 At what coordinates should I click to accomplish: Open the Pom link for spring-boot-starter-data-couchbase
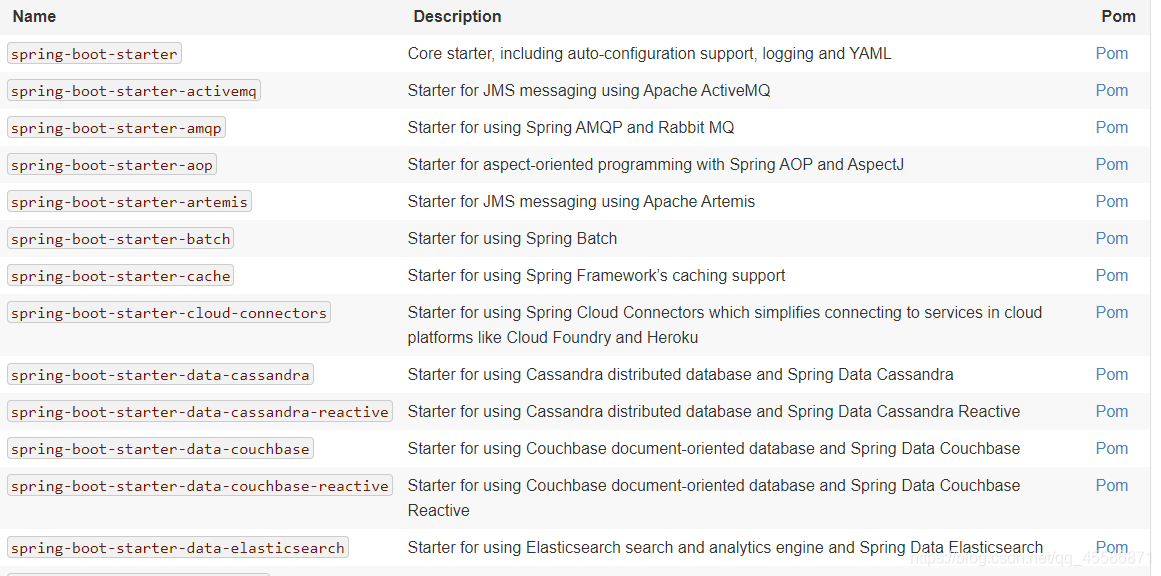click(1111, 449)
